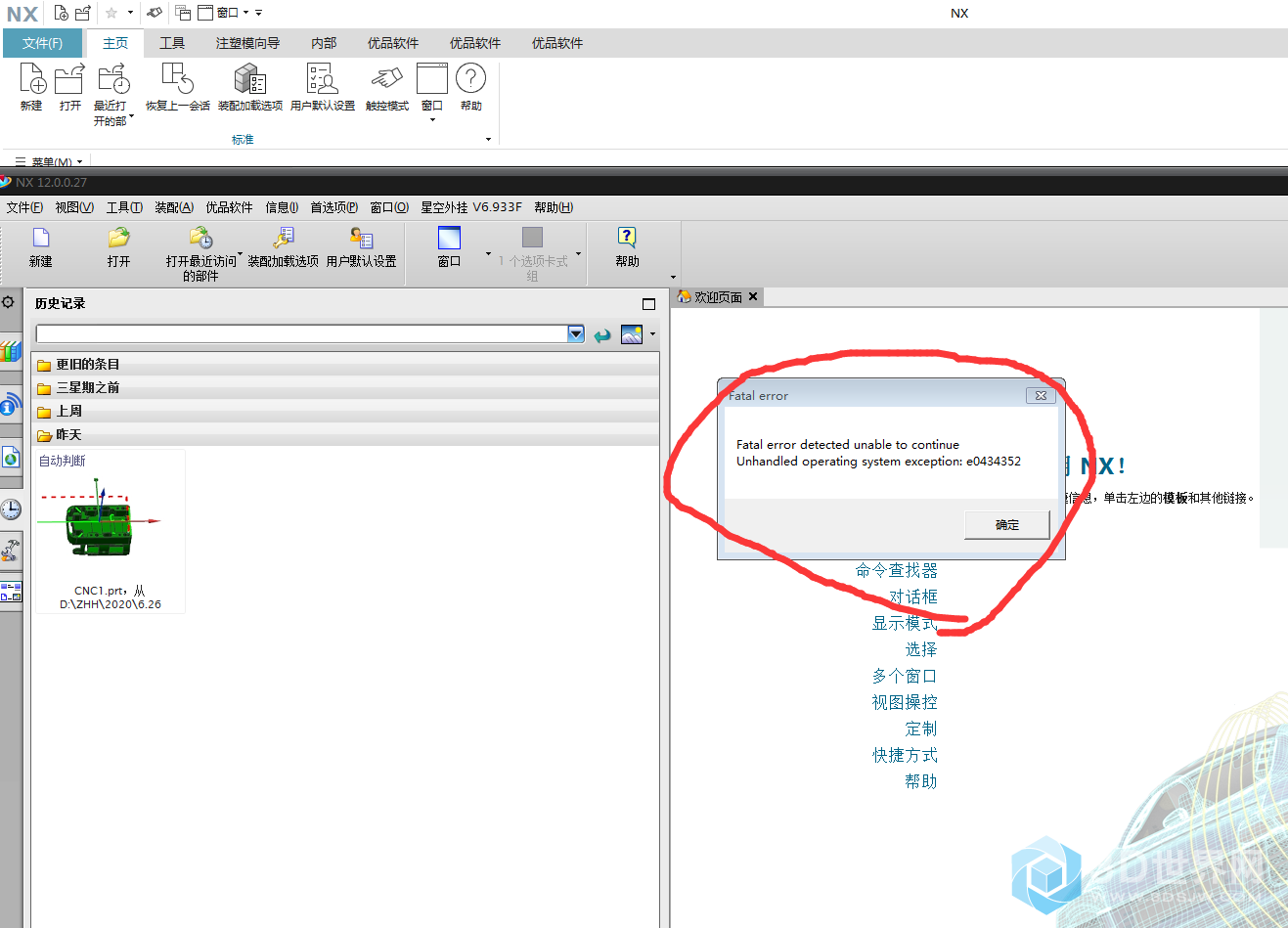The width and height of the screenshot is (1288, 928).
Task: Switch to 工具 ribbon tab
Action: click(172, 43)
